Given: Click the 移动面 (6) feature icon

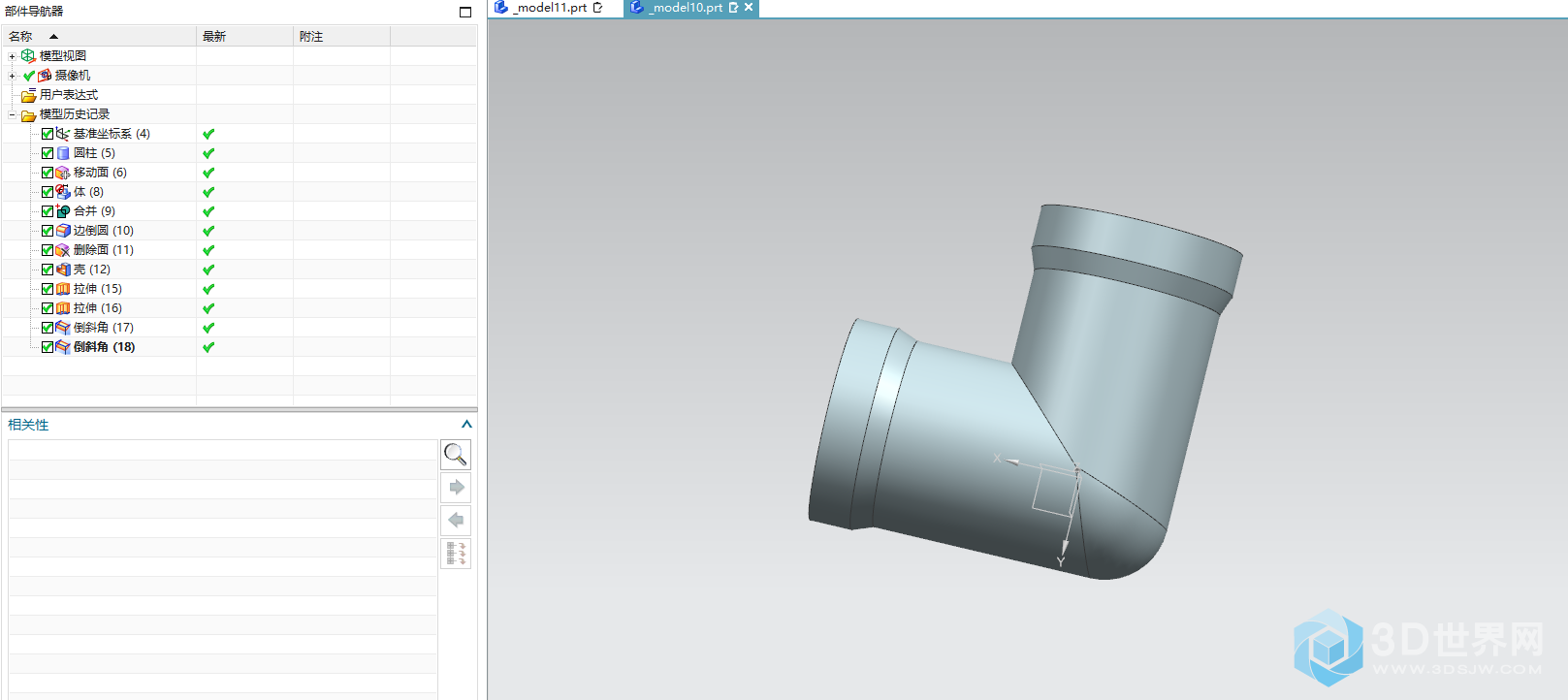Looking at the screenshot, I should (x=63, y=173).
